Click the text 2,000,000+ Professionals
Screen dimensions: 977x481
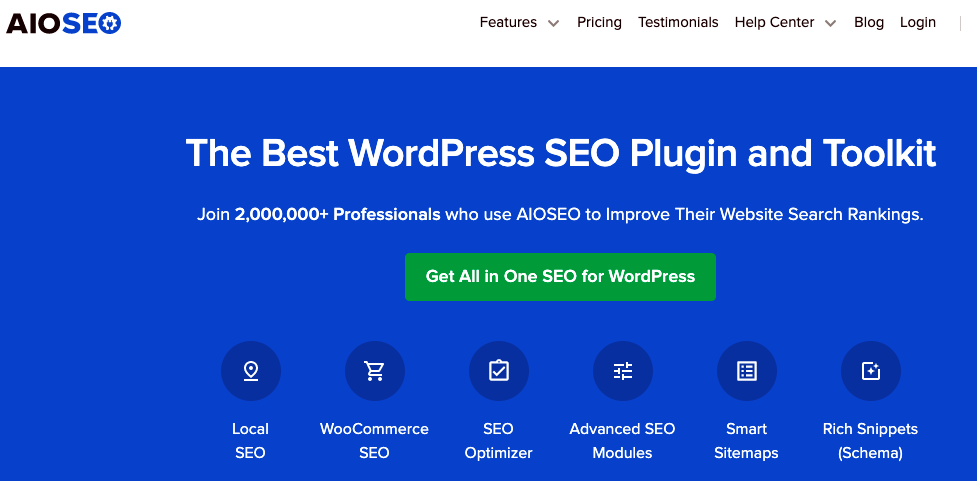(338, 215)
